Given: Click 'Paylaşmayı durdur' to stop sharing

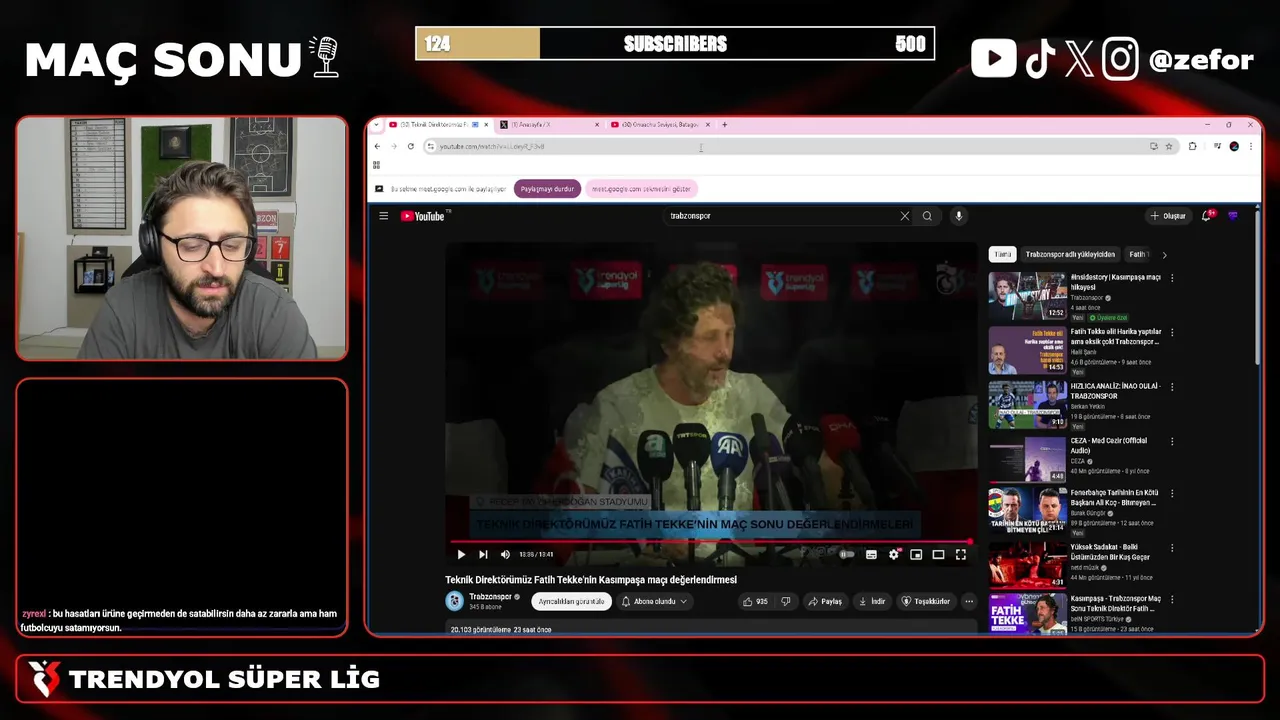Looking at the screenshot, I should point(547,188).
